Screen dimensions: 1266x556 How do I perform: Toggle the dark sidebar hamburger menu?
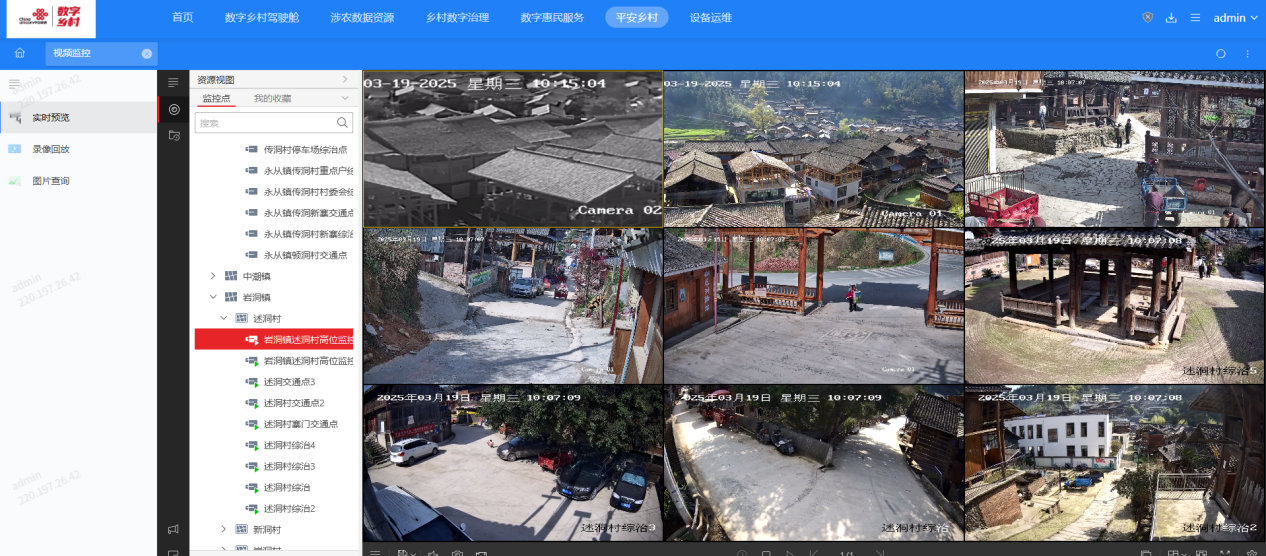click(x=174, y=82)
